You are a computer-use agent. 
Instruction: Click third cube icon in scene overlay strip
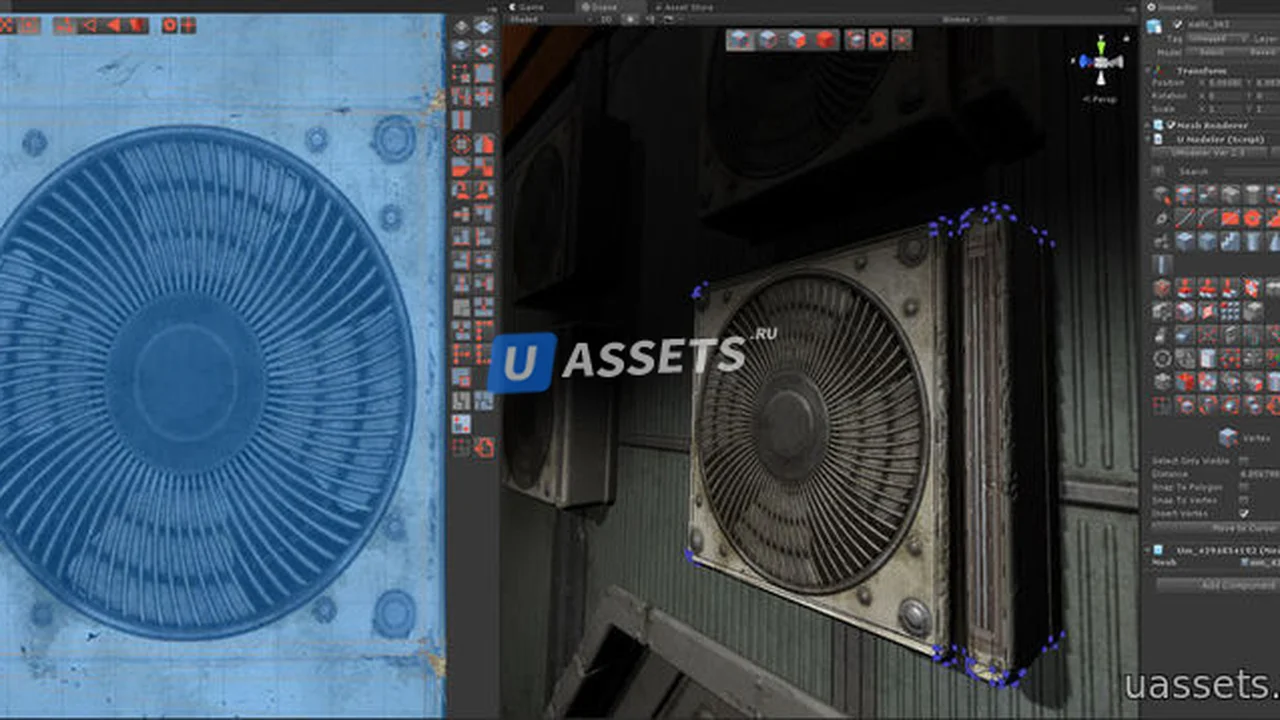pos(797,39)
